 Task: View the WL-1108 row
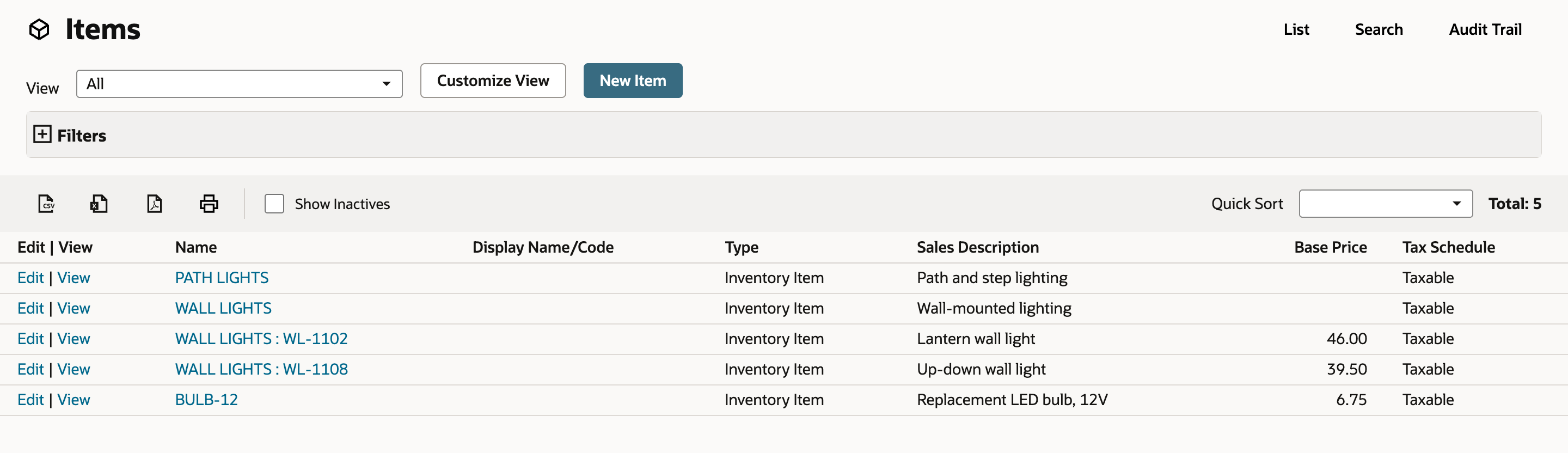coord(73,369)
